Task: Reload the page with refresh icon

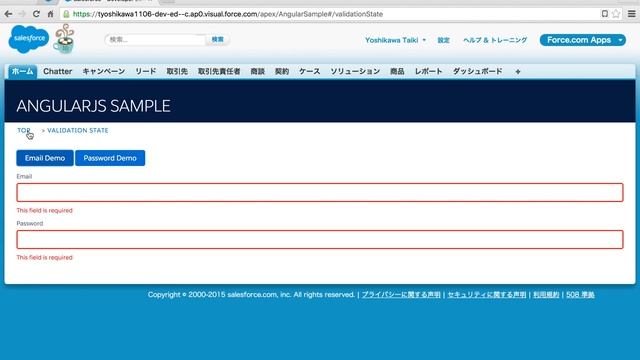Action: click(x=36, y=14)
